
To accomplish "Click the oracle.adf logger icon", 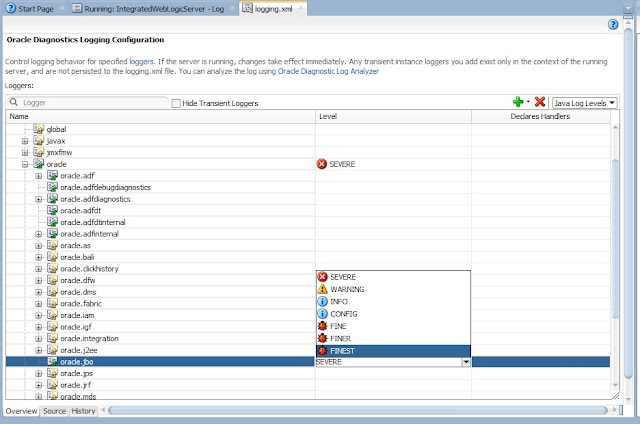I will 52,175.
